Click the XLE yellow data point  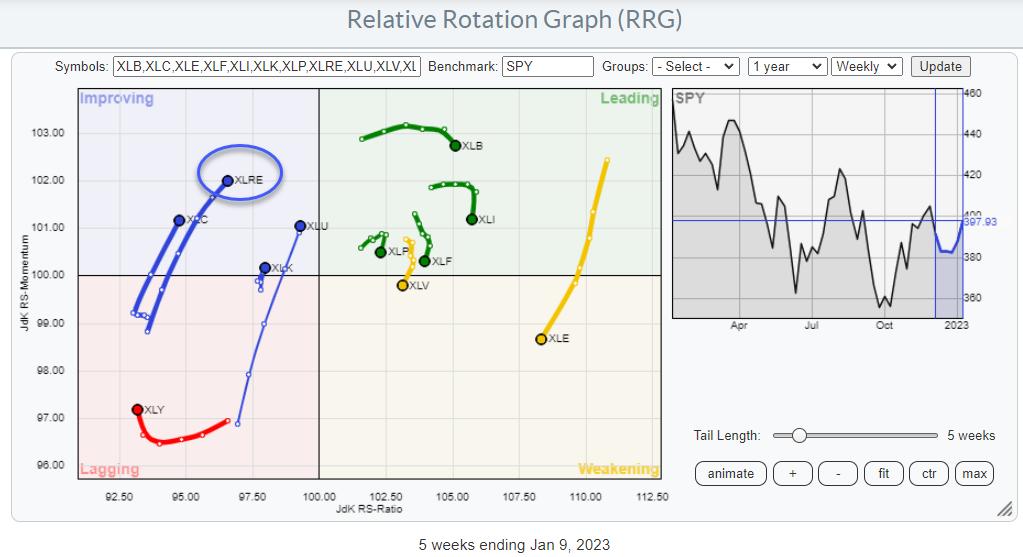pos(541,339)
